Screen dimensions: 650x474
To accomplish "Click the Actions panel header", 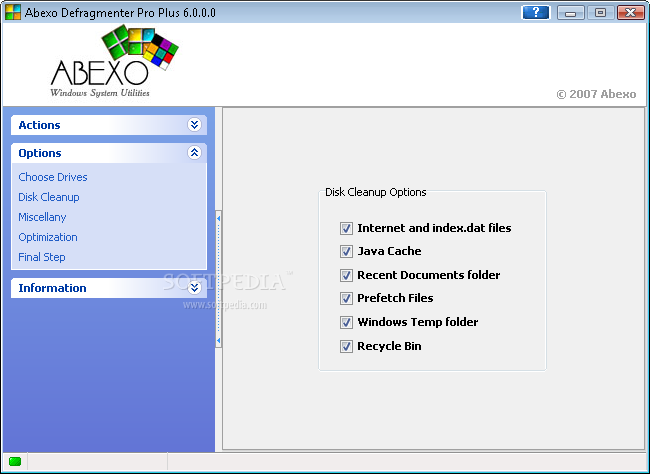I will click(x=109, y=125).
